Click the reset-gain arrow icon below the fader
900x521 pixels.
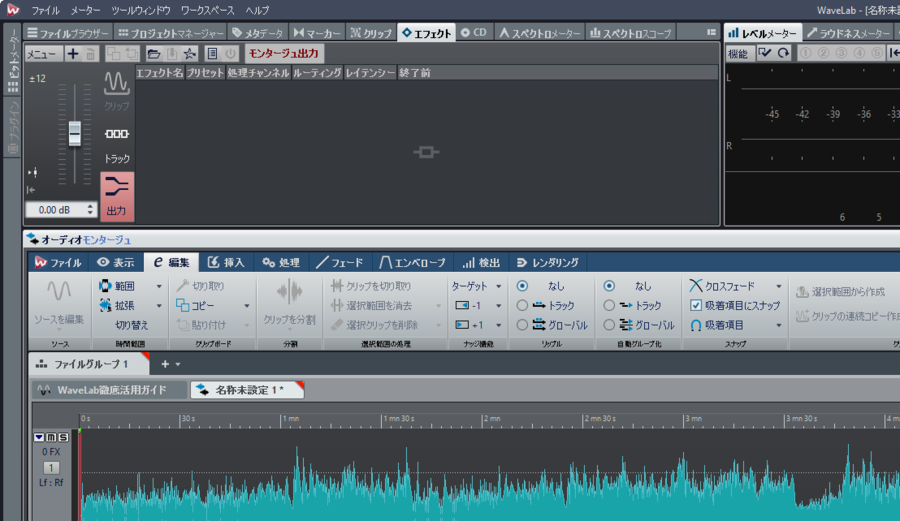[x=31, y=190]
